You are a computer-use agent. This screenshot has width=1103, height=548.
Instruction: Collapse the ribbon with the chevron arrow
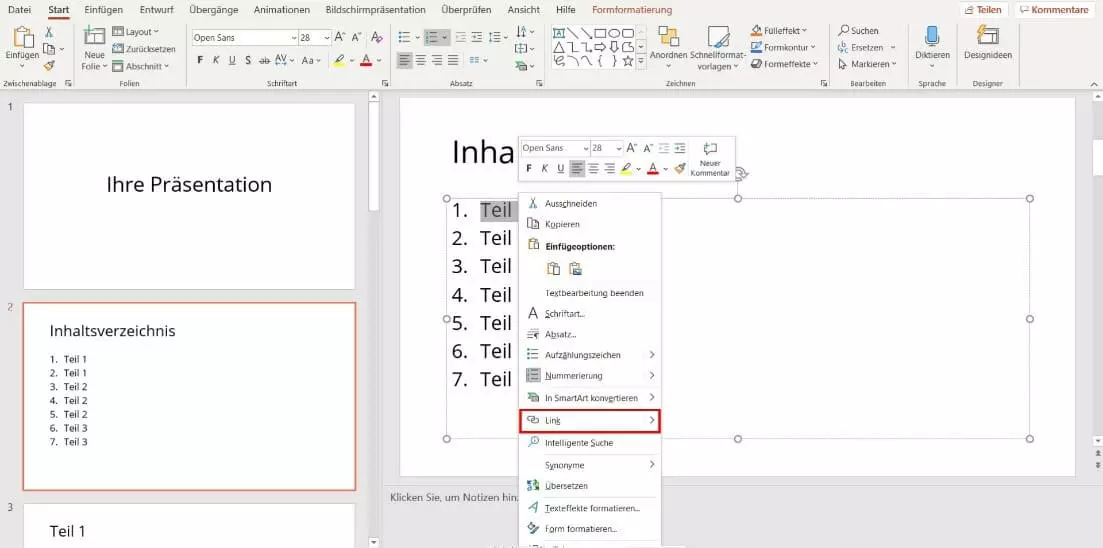pos(1092,83)
